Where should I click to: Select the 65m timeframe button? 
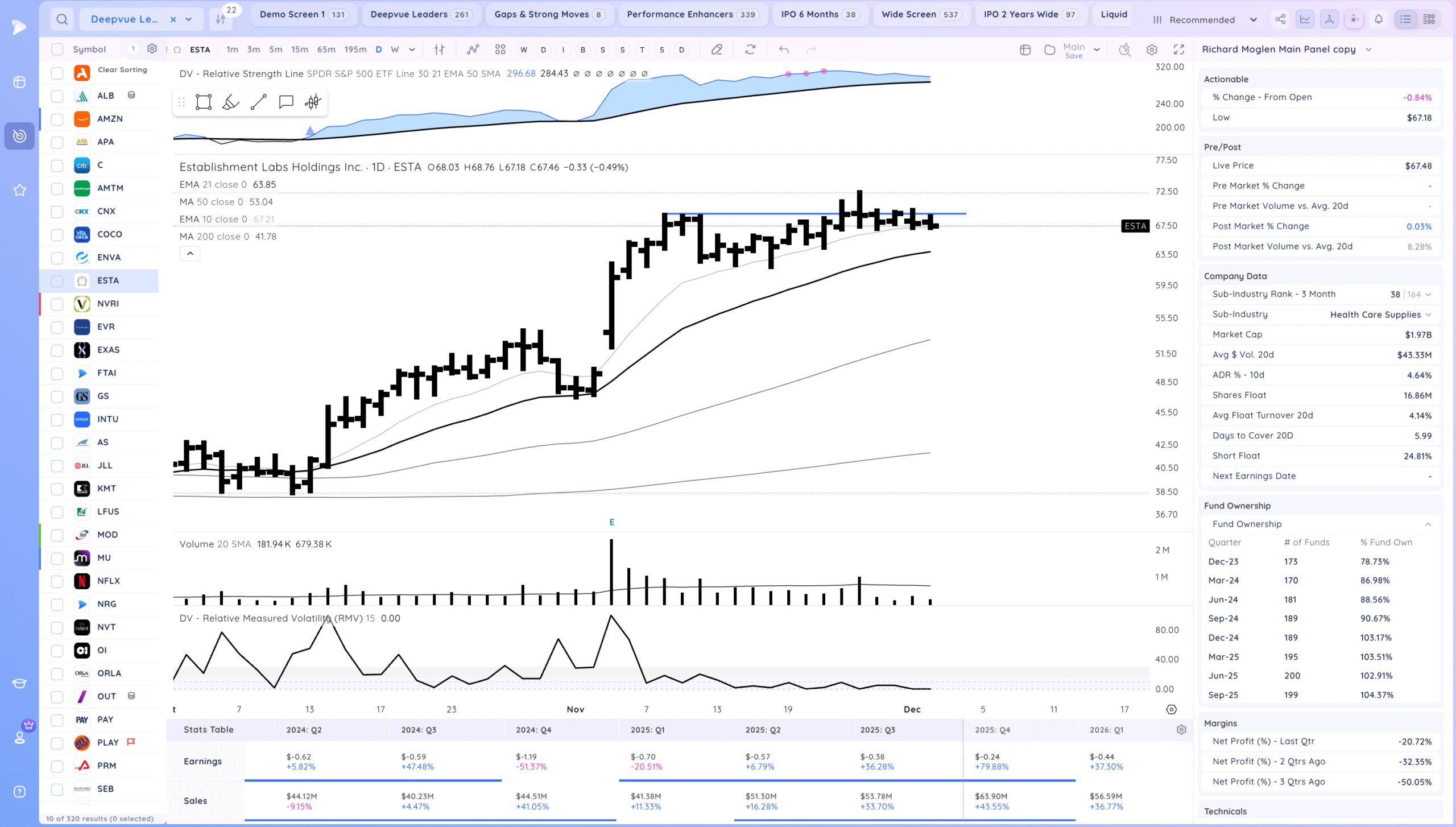(x=326, y=49)
